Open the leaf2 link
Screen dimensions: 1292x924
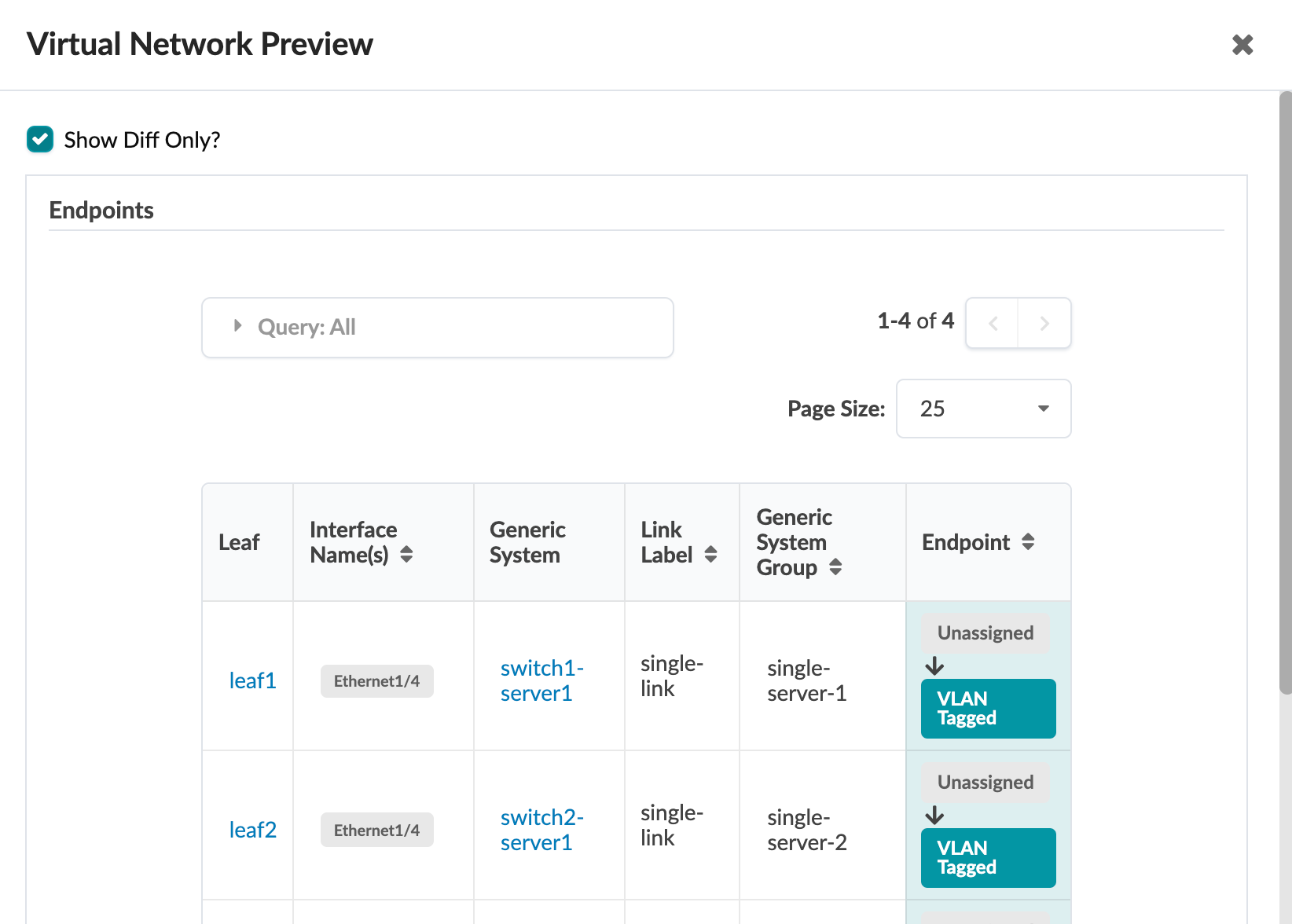[x=252, y=830]
